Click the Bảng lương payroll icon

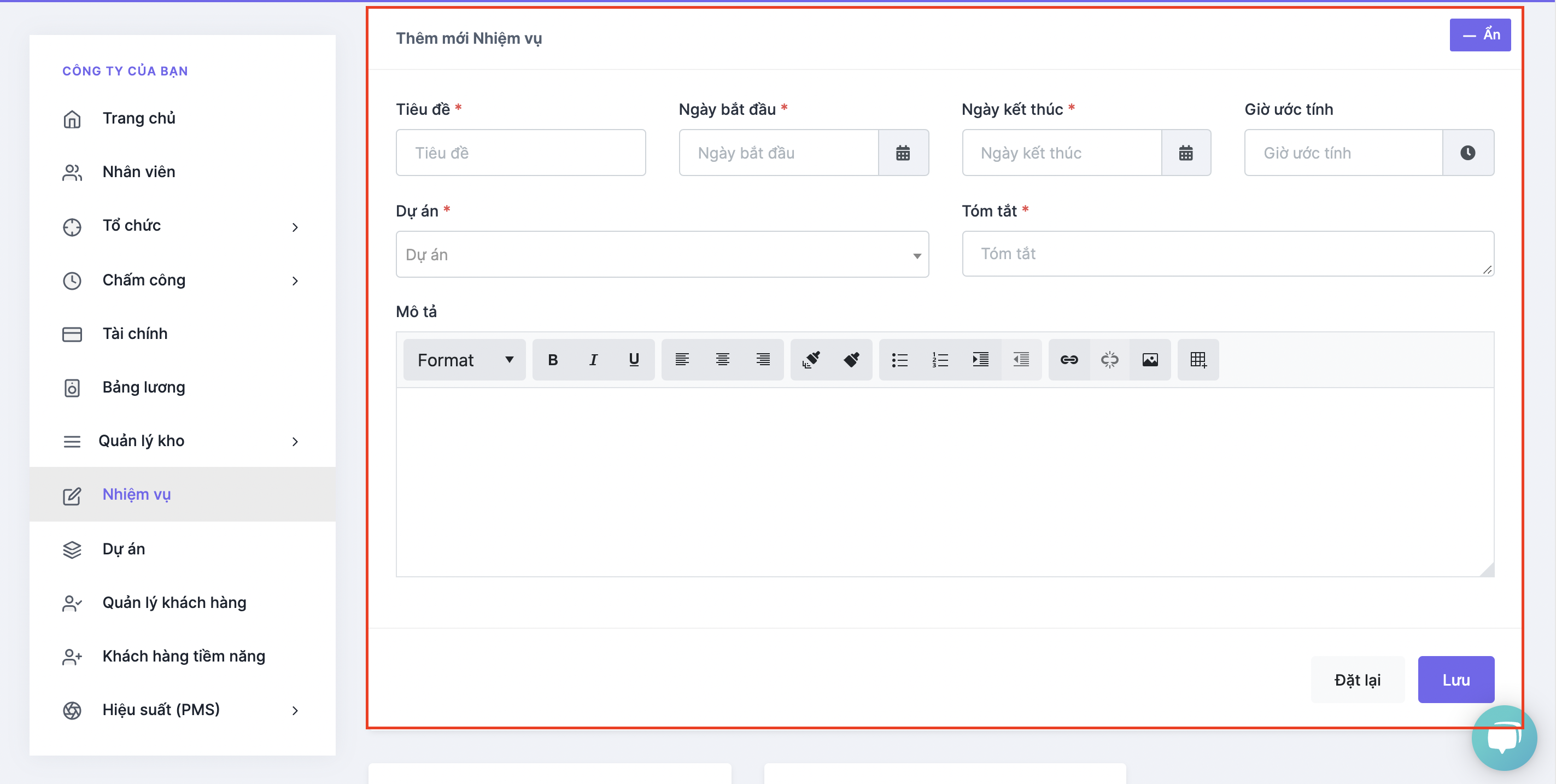click(72, 388)
